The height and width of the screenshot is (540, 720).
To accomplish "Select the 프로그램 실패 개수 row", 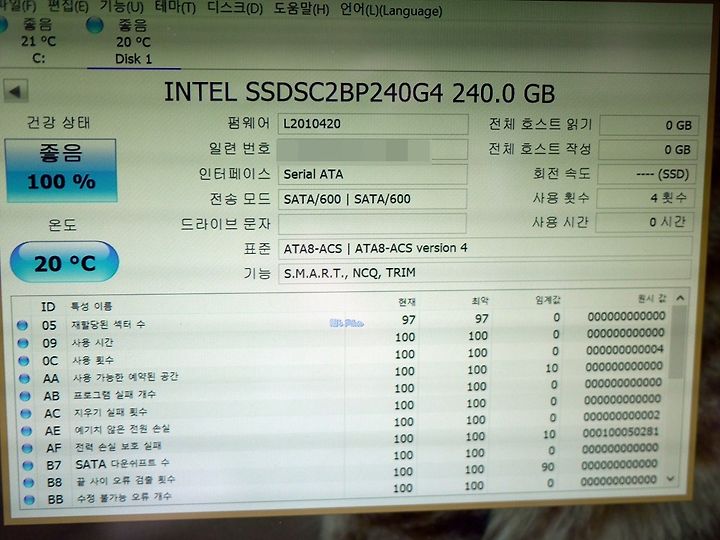I will coord(344,391).
